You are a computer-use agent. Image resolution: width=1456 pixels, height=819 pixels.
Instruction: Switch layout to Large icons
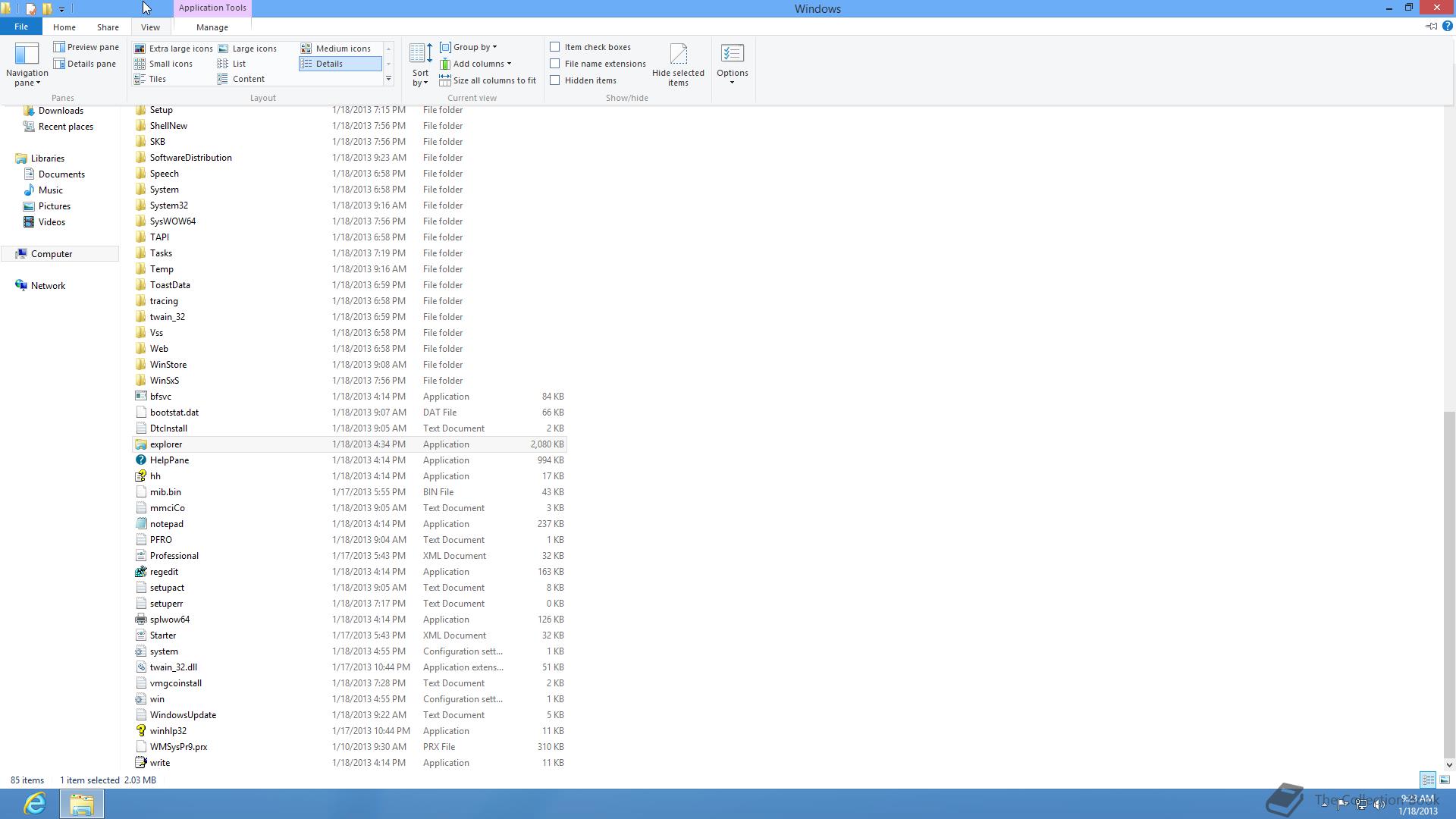pyautogui.click(x=247, y=49)
